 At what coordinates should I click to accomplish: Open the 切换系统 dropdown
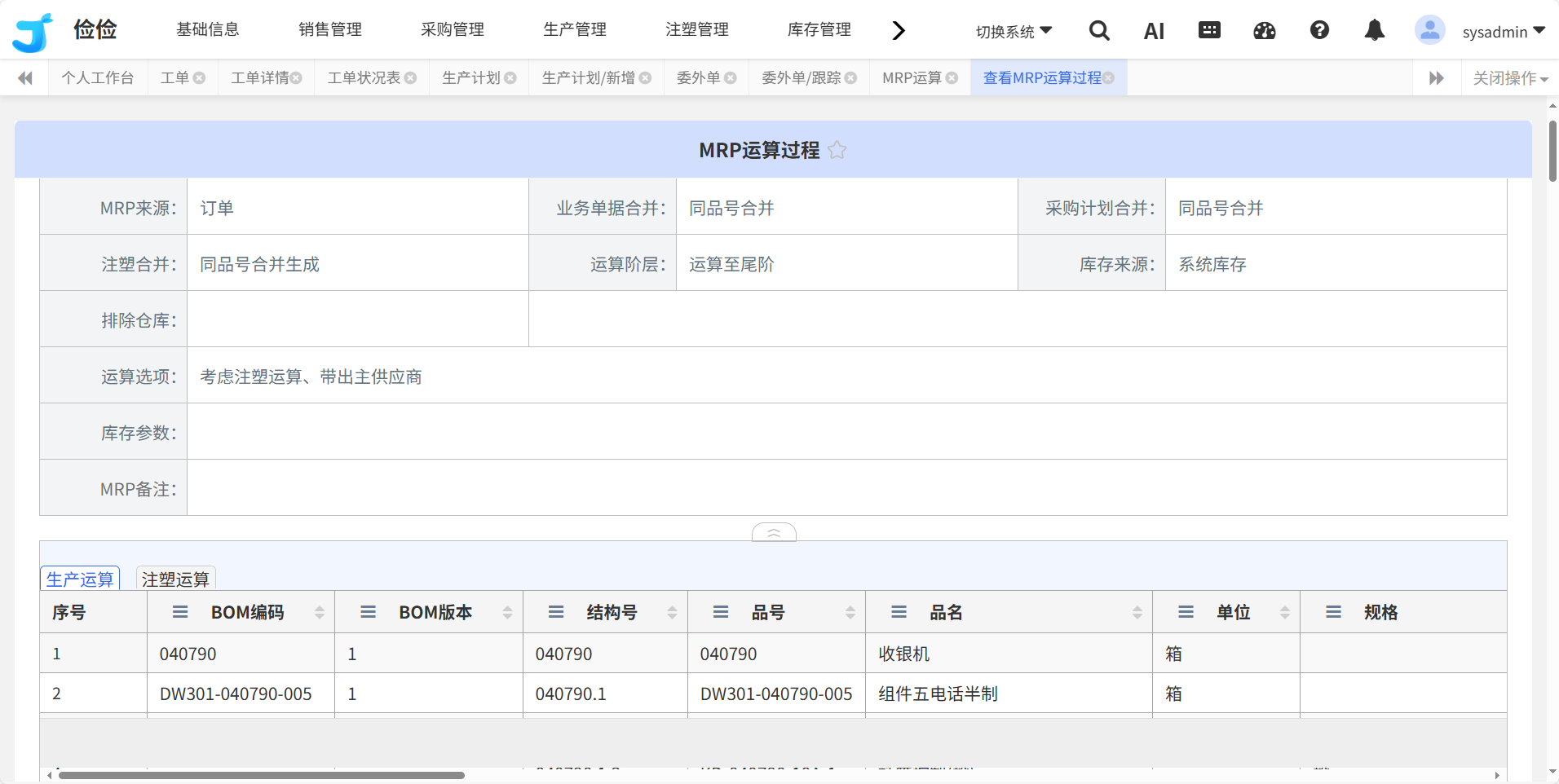tap(1014, 32)
